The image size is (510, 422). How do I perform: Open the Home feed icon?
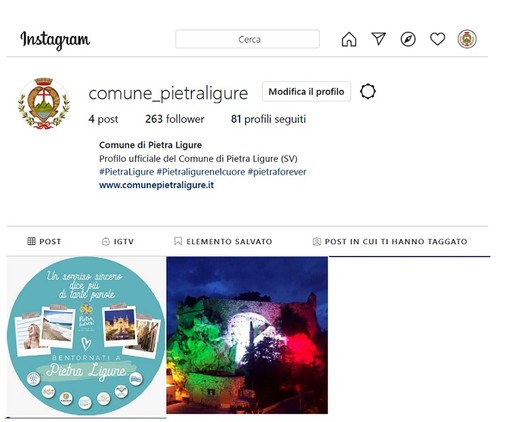(349, 39)
